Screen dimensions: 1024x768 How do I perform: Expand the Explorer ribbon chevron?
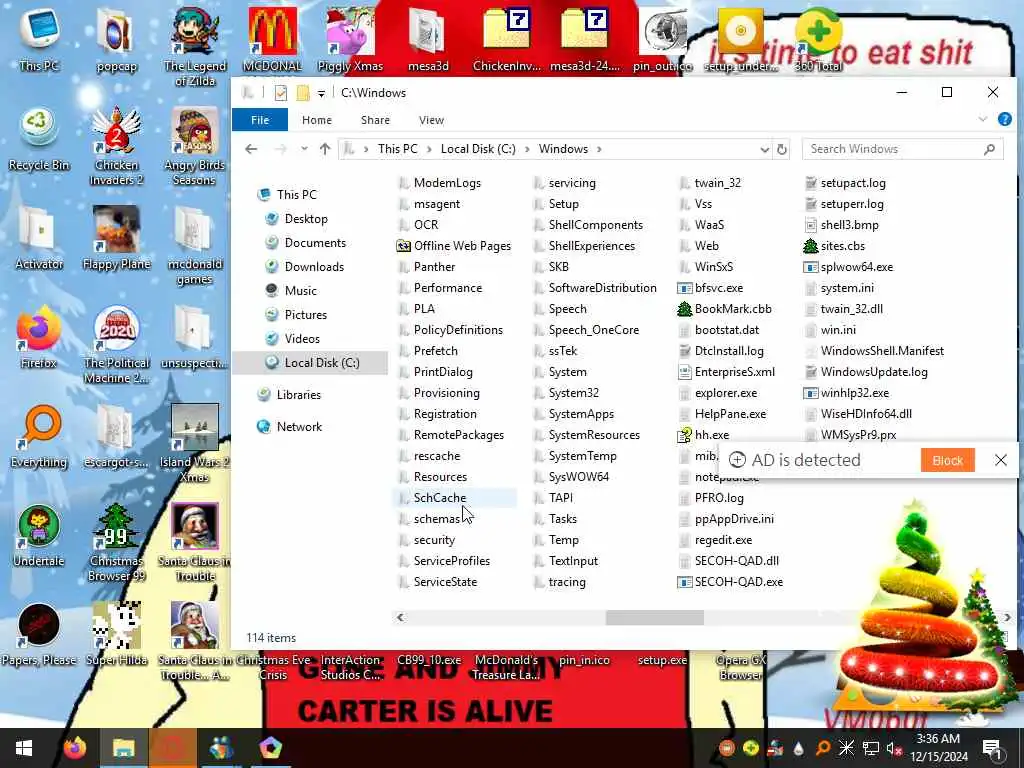click(x=983, y=120)
